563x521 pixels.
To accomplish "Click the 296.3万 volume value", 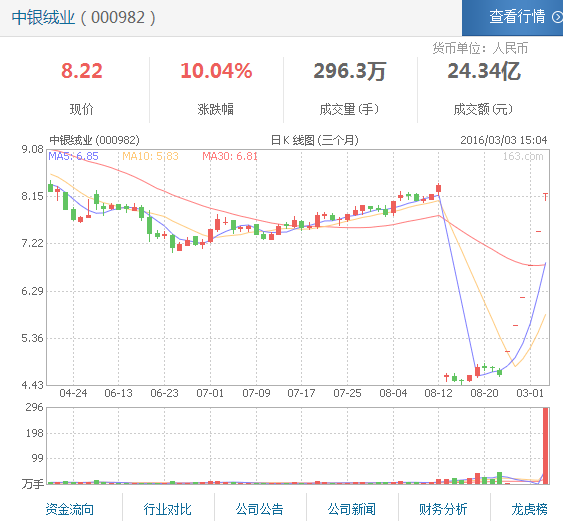I will (350, 71).
